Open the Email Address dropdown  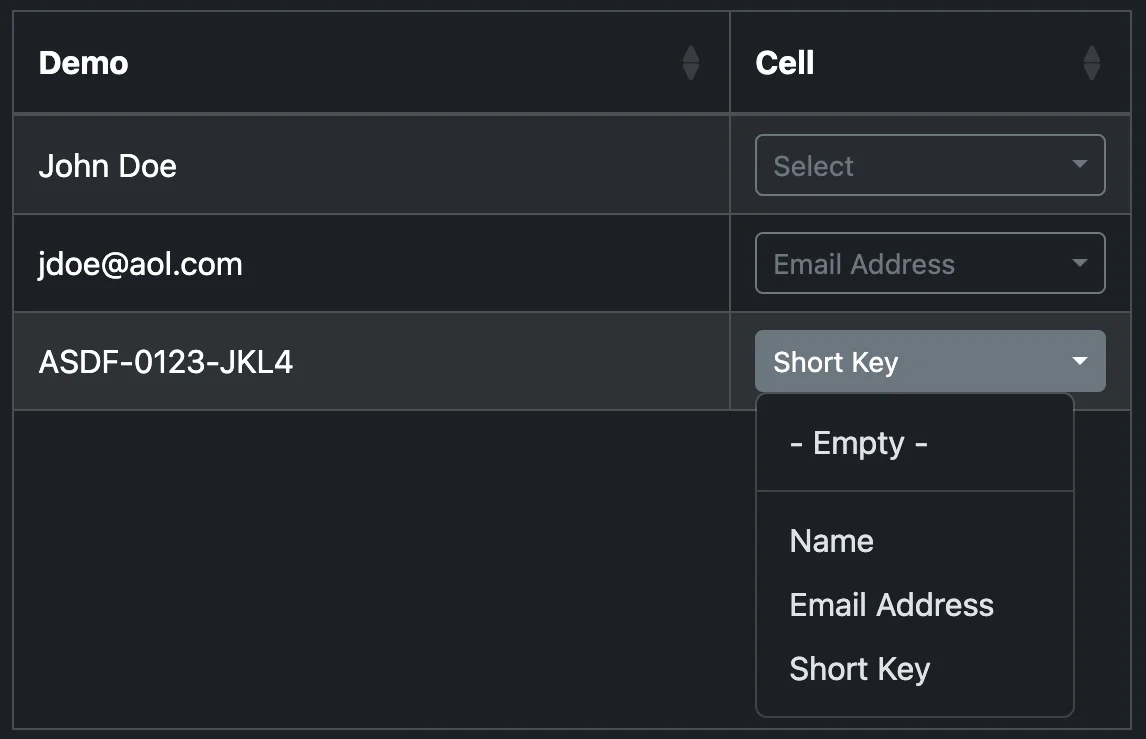tap(930, 263)
